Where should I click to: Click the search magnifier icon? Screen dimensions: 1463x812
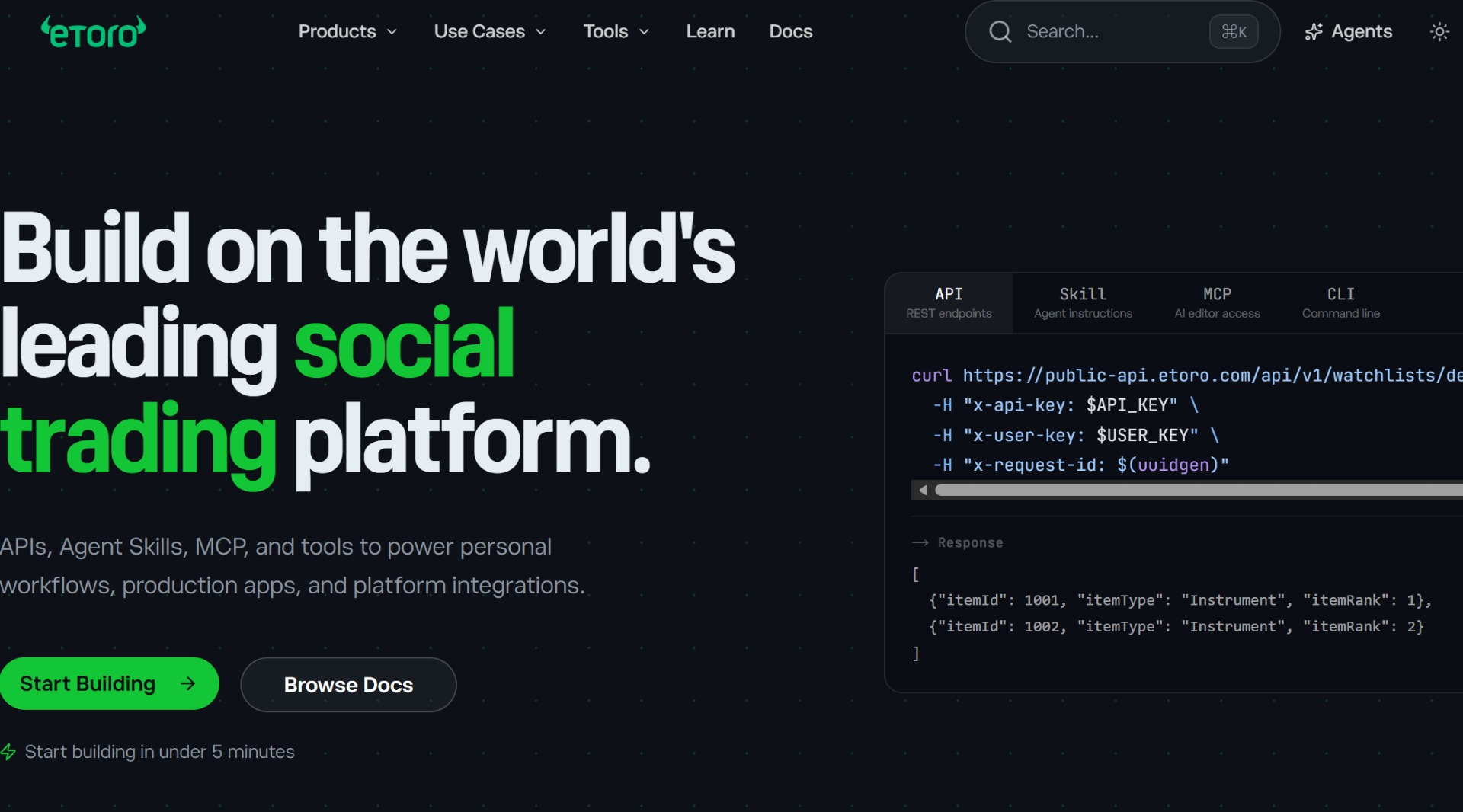pos(999,31)
